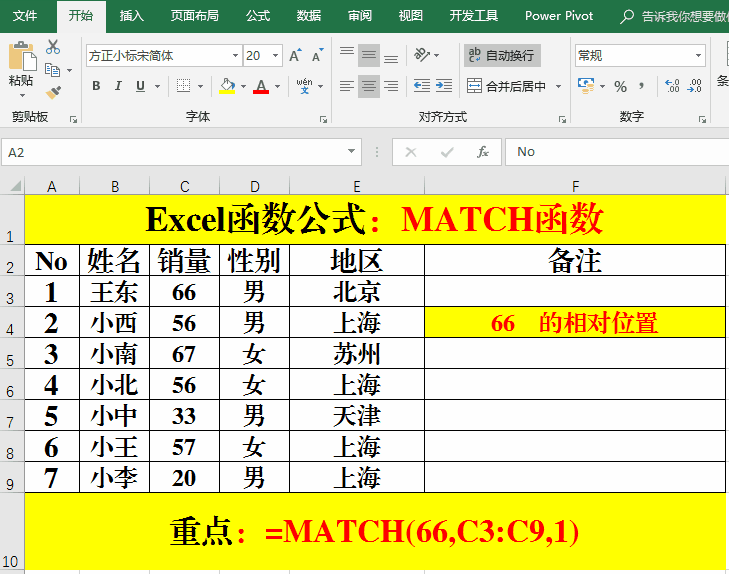Apply the yellow fill color bucket
The image size is (729, 574).
(227, 86)
